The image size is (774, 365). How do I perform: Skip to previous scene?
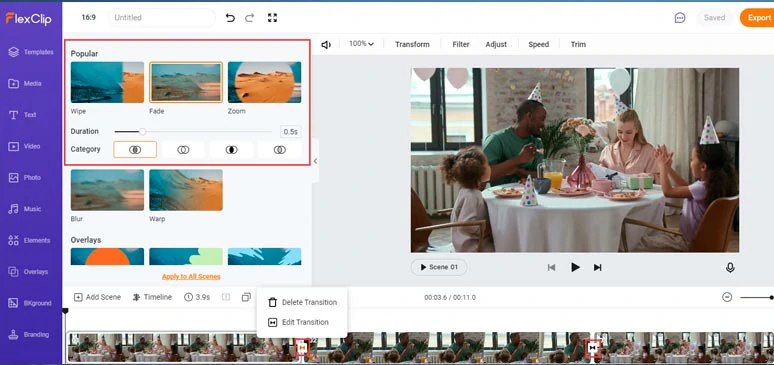click(552, 267)
